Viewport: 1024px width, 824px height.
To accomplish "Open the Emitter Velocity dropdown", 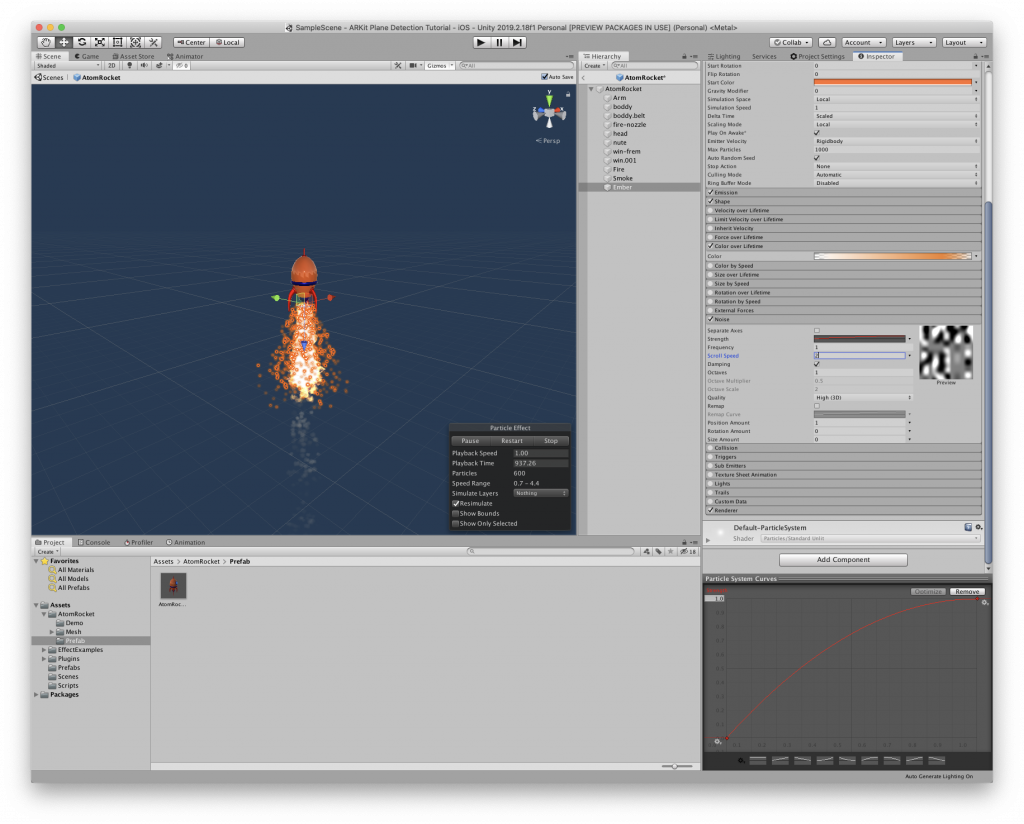I will point(896,142).
